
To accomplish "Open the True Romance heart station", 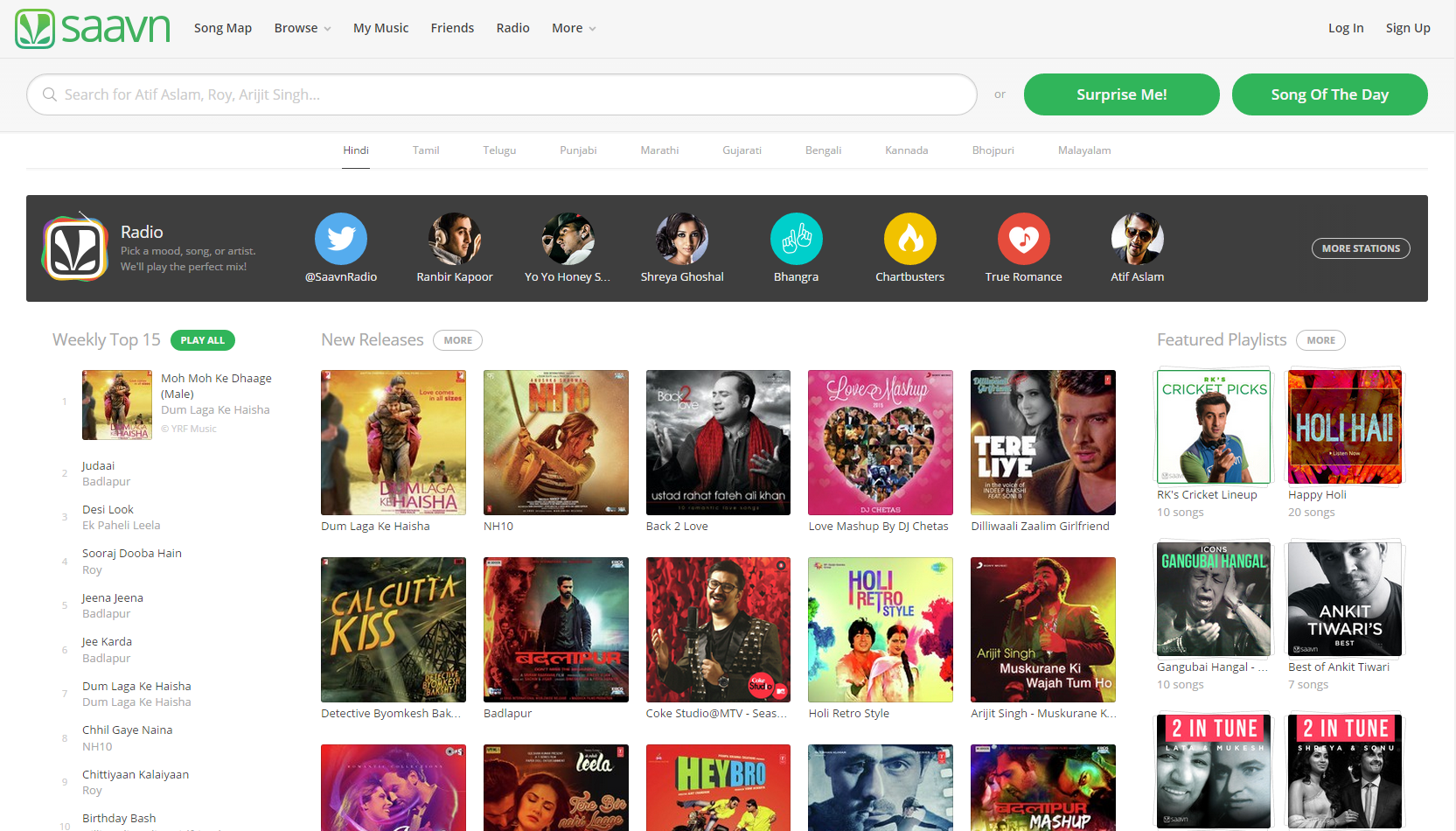I will [1023, 239].
